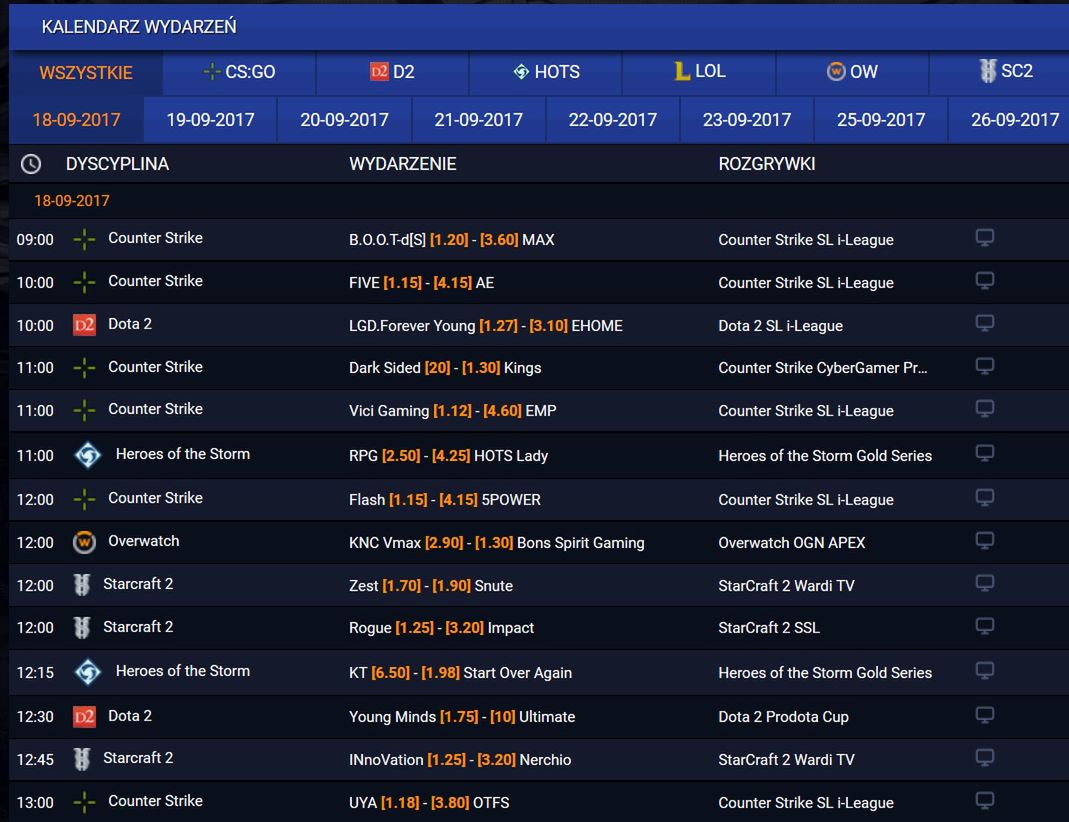Click the Dota 2 icon in the 12:30 row

click(84, 716)
